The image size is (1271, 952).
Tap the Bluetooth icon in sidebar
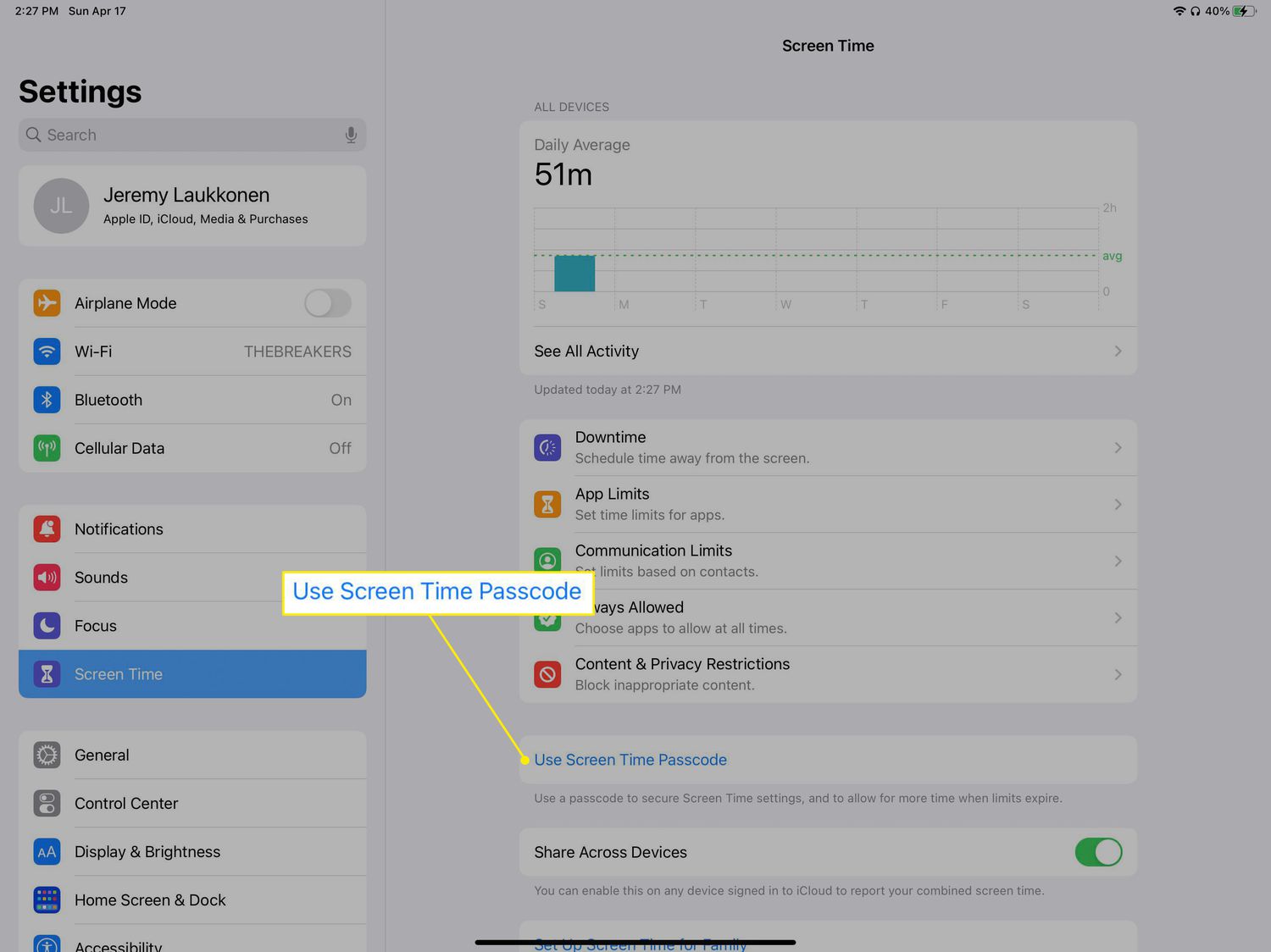click(x=47, y=400)
